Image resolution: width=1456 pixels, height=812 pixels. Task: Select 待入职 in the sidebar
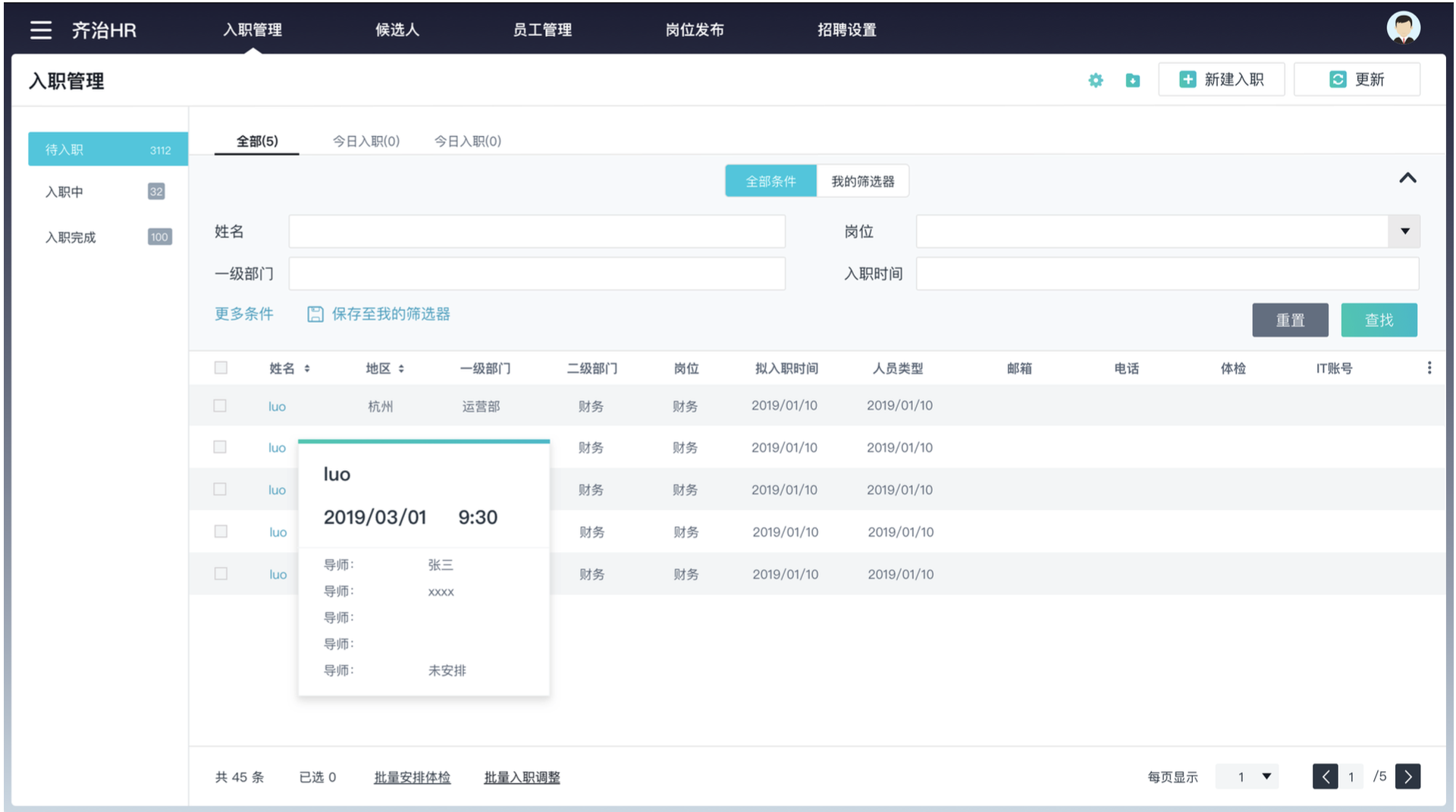(x=108, y=149)
